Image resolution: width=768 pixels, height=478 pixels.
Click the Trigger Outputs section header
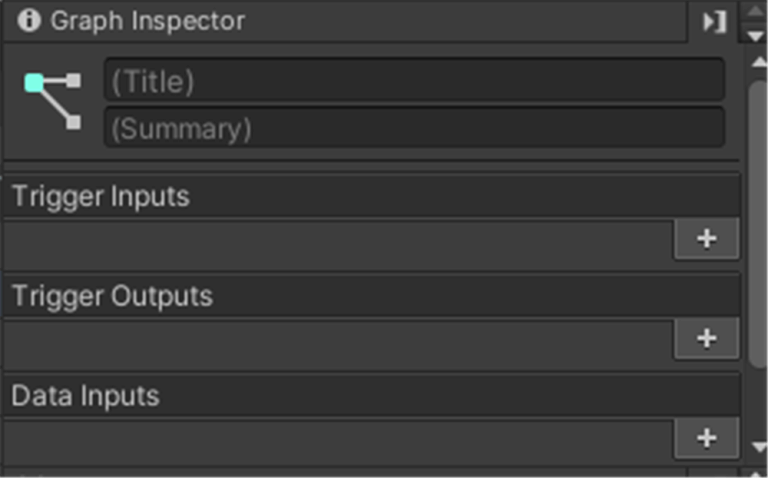(x=371, y=296)
